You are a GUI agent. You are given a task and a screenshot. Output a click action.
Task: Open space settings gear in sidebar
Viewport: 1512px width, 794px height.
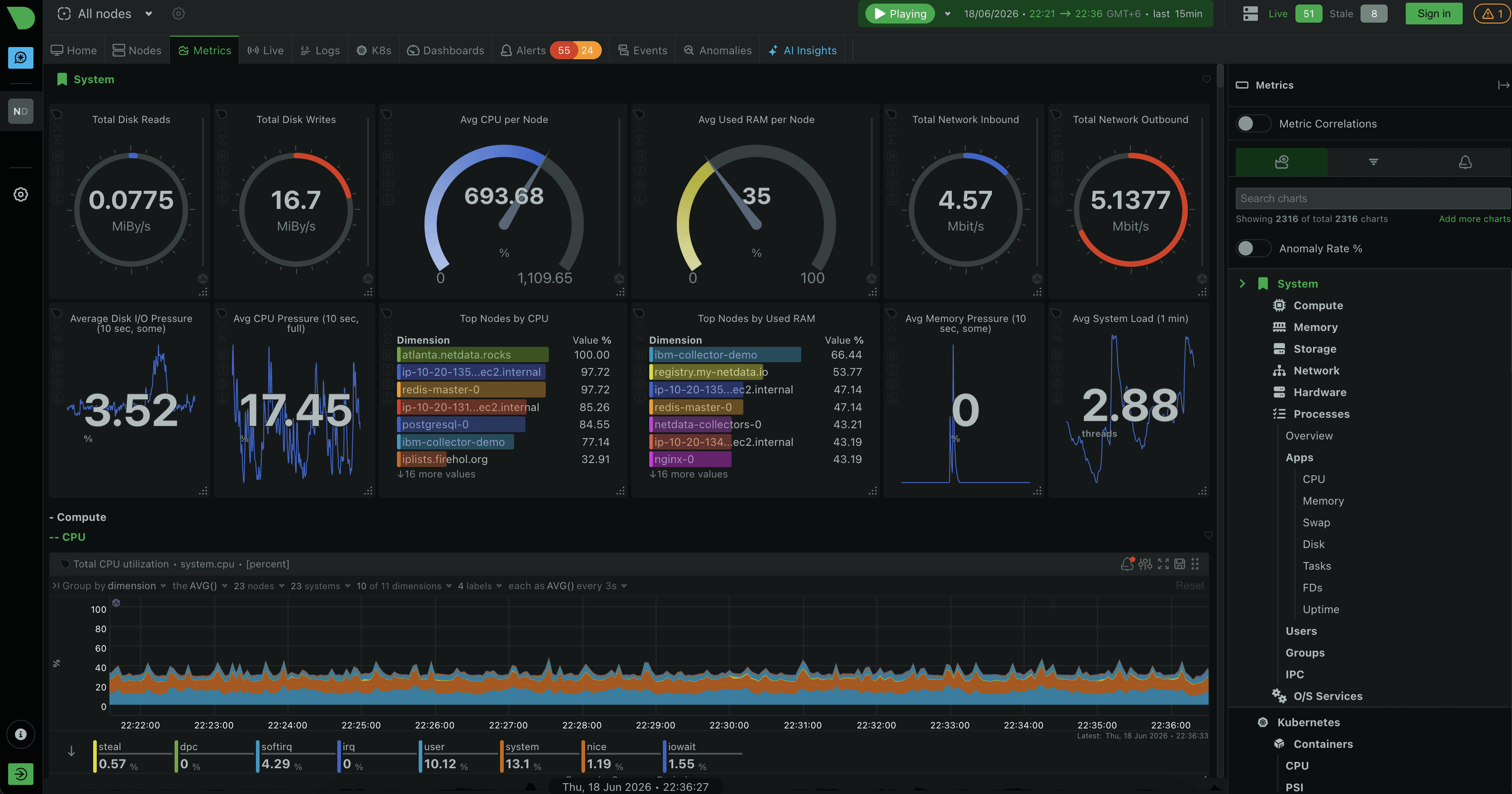point(20,194)
